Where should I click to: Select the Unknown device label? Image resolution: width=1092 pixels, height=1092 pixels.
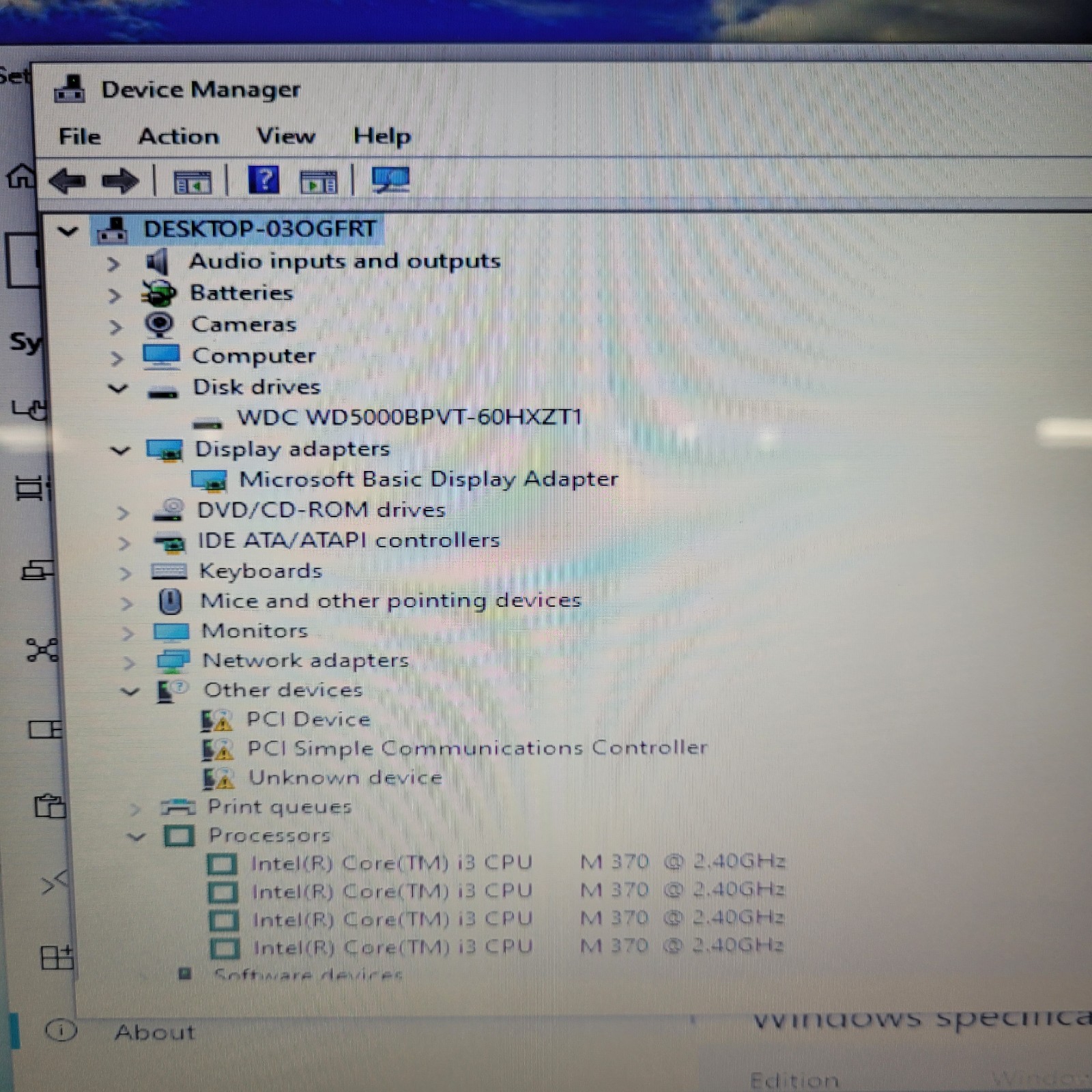(x=345, y=777)
